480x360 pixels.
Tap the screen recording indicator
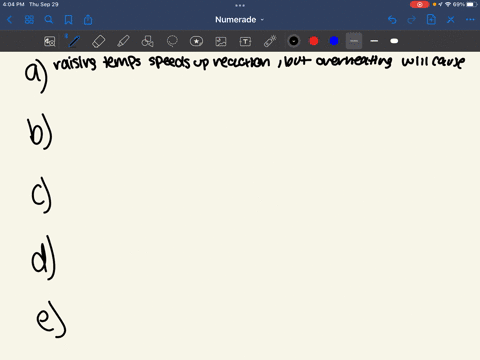point(419,4)
